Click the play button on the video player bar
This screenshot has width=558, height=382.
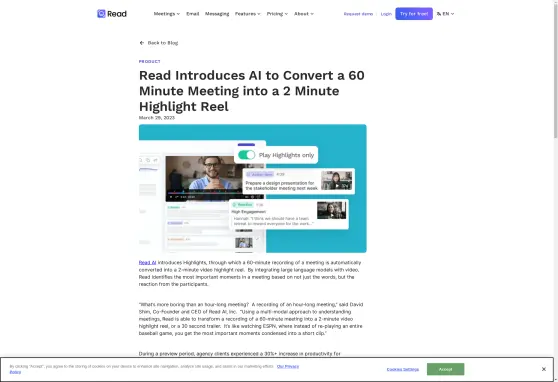(x=171, y=197)
